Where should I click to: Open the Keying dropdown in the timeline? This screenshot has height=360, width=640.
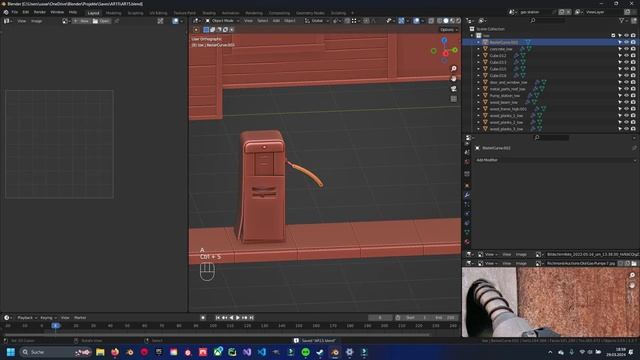pyautogui.click(x=48, y=318)
